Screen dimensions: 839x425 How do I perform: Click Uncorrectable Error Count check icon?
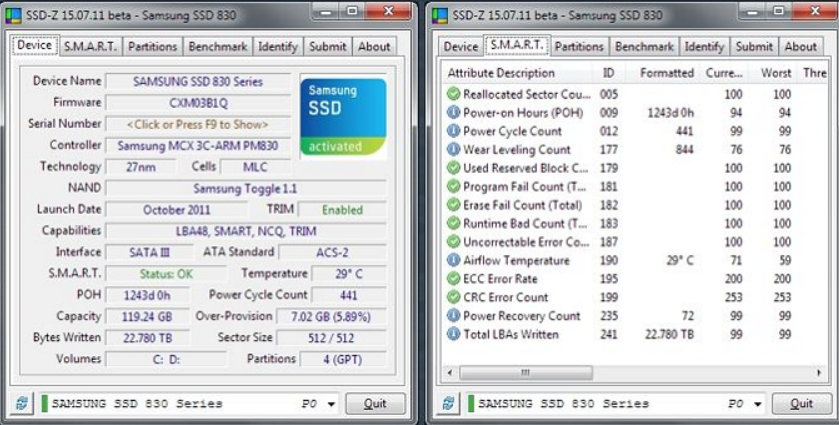[453, 242]
